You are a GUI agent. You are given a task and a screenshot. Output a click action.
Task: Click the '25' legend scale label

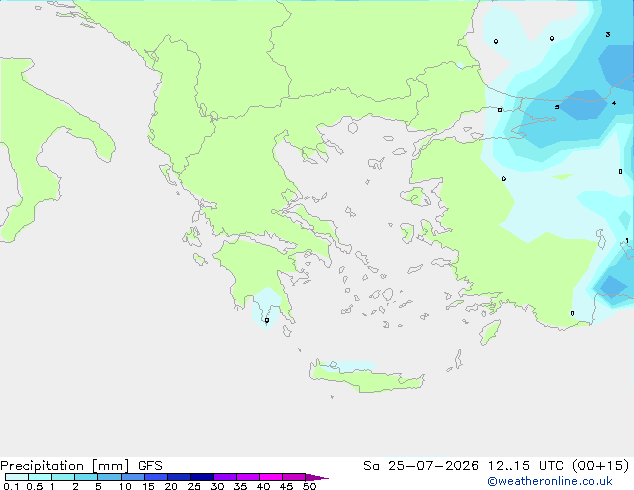194,486
